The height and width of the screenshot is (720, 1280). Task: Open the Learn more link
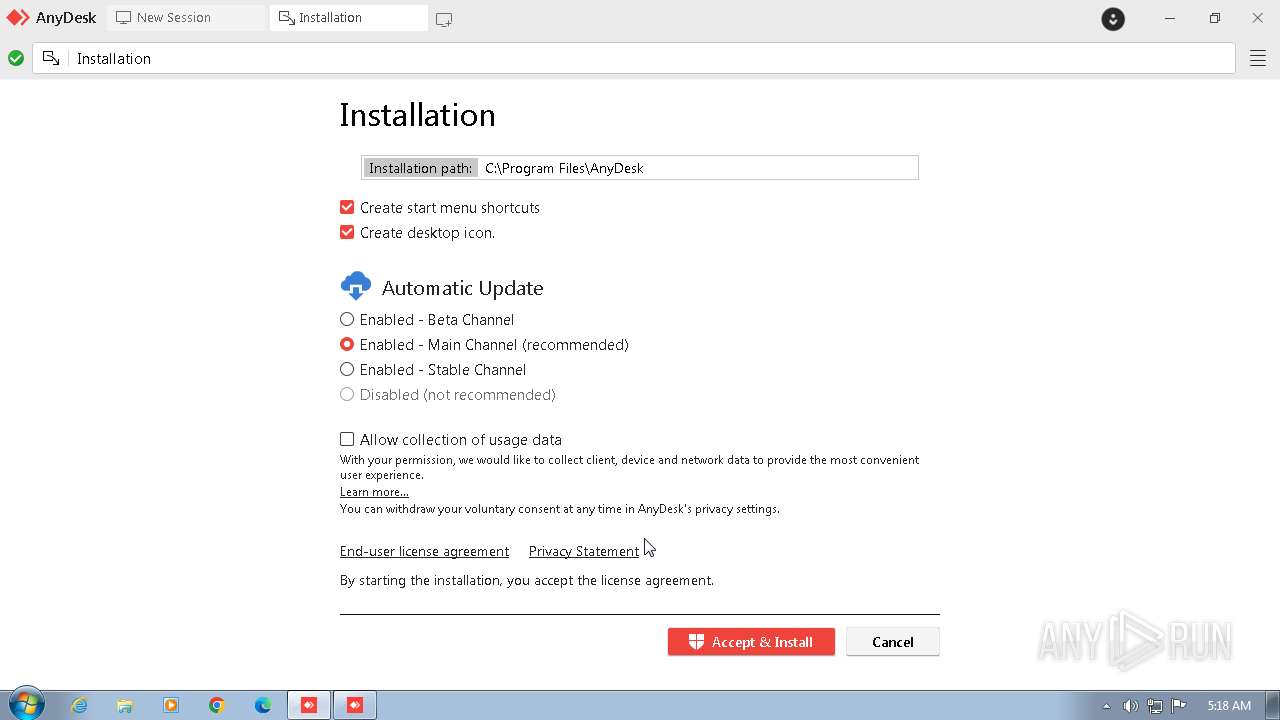coord(374,492)
